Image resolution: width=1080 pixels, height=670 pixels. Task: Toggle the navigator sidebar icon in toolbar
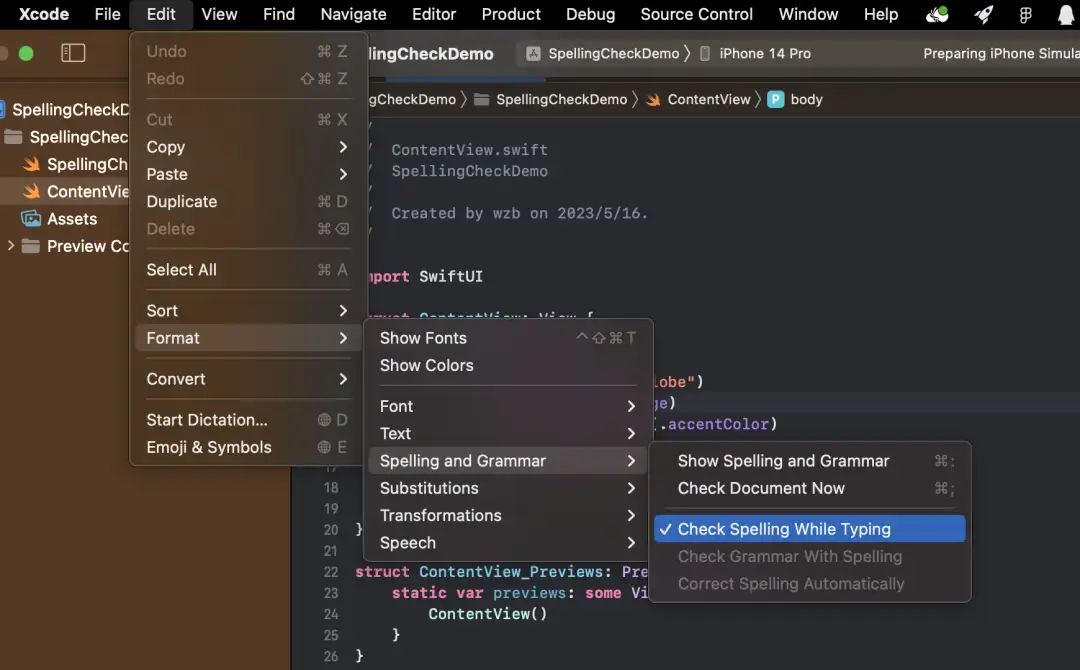click(x=73, y=53)
